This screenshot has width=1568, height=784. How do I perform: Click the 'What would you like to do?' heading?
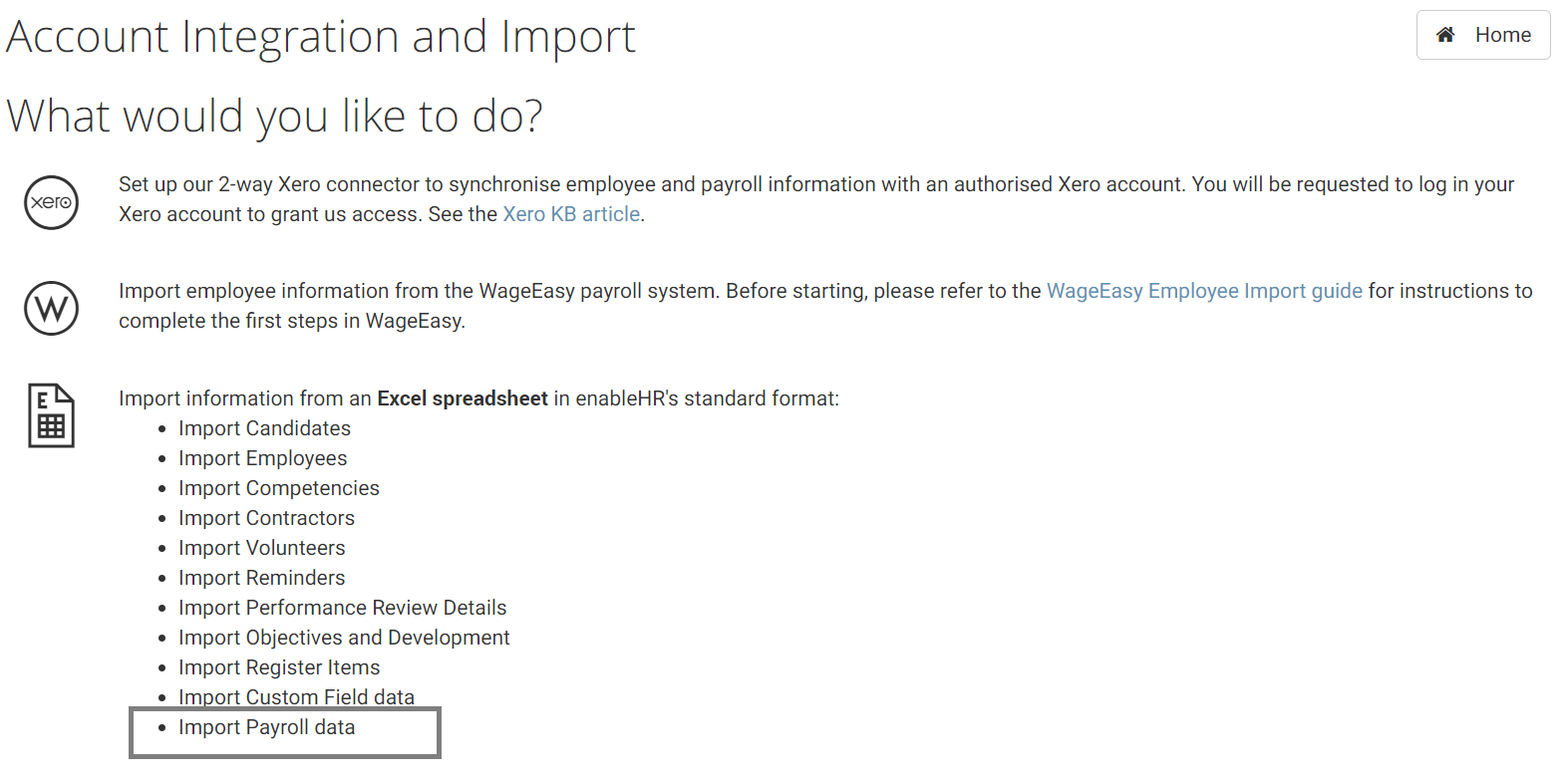coord(274,116)
